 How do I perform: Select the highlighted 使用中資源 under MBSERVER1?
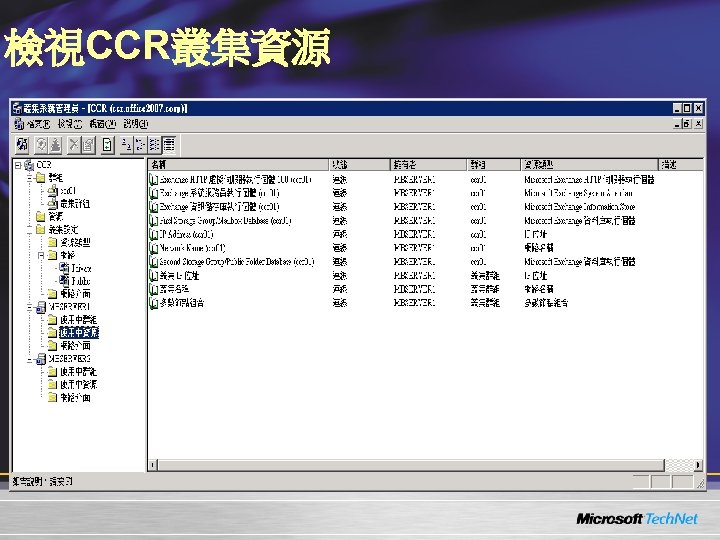point(79,332)
